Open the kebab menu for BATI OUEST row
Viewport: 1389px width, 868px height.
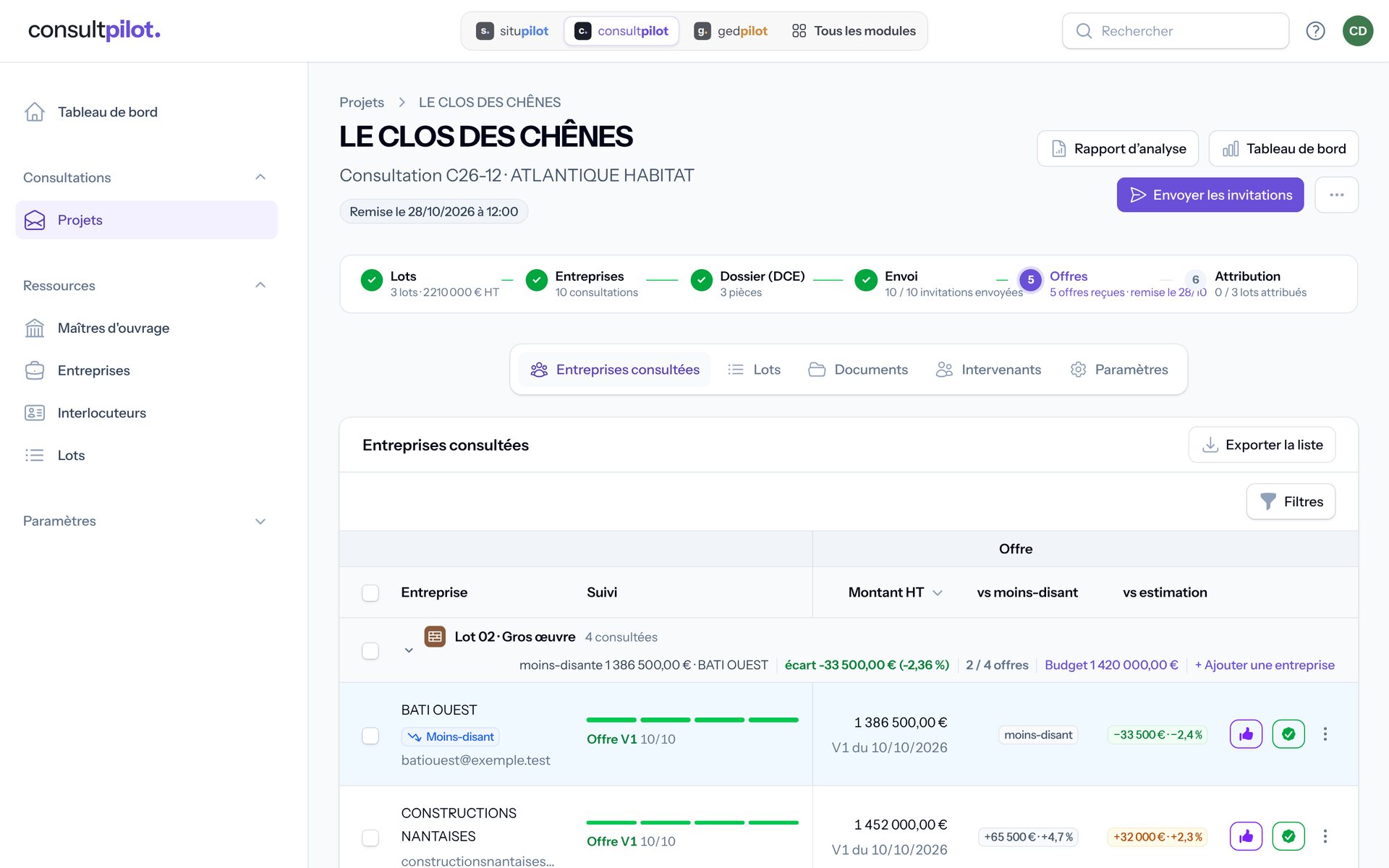click(x=1325, y=734)
